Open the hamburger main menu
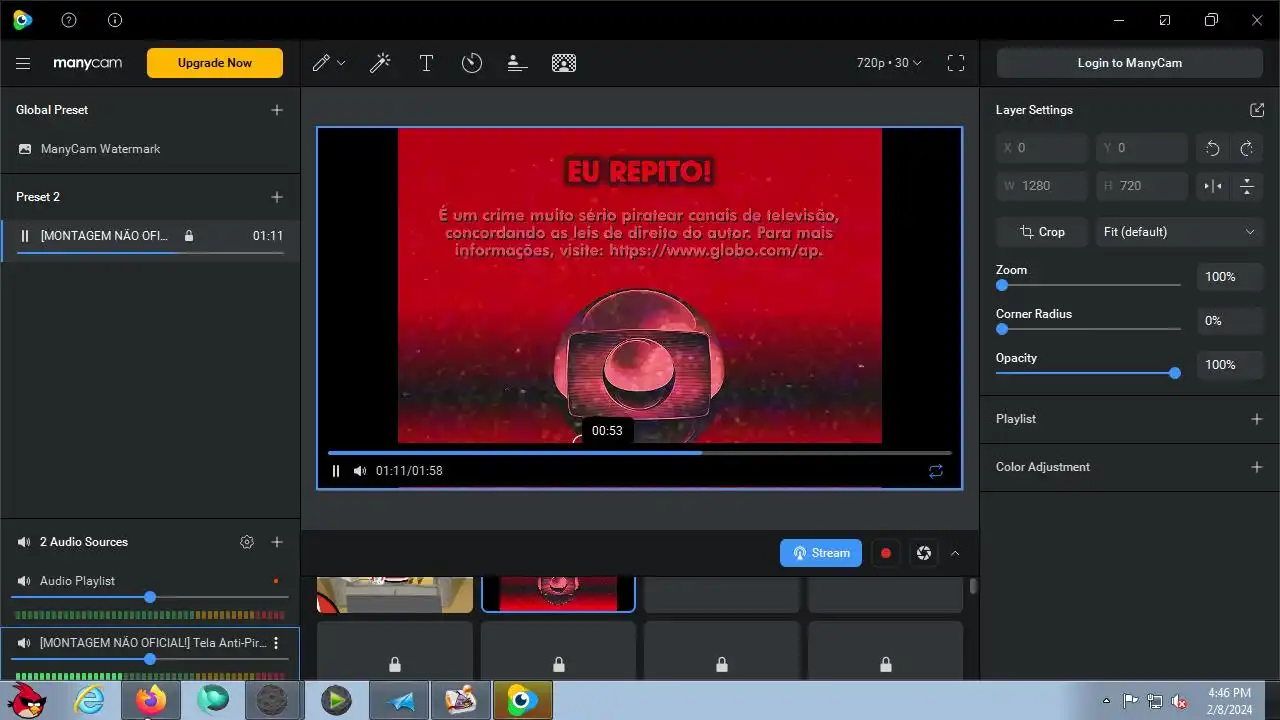 23,63
